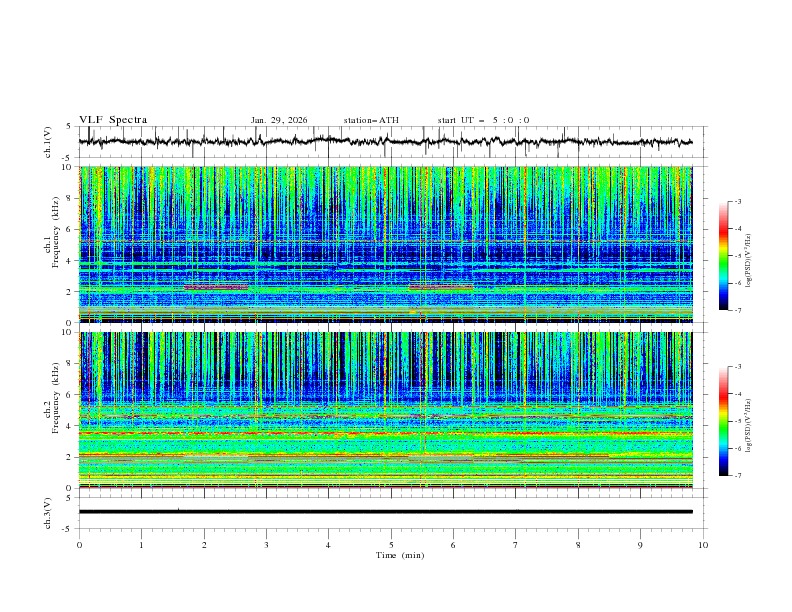Click the "-7" label on ch.1 colorbar
The image size is (792, 612).
click(737, 310)
